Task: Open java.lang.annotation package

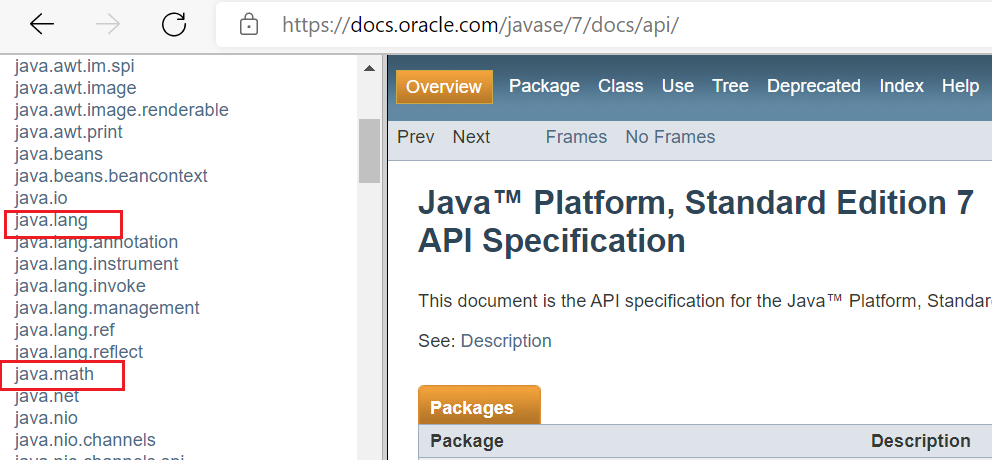Action: [x=96, y=242]
